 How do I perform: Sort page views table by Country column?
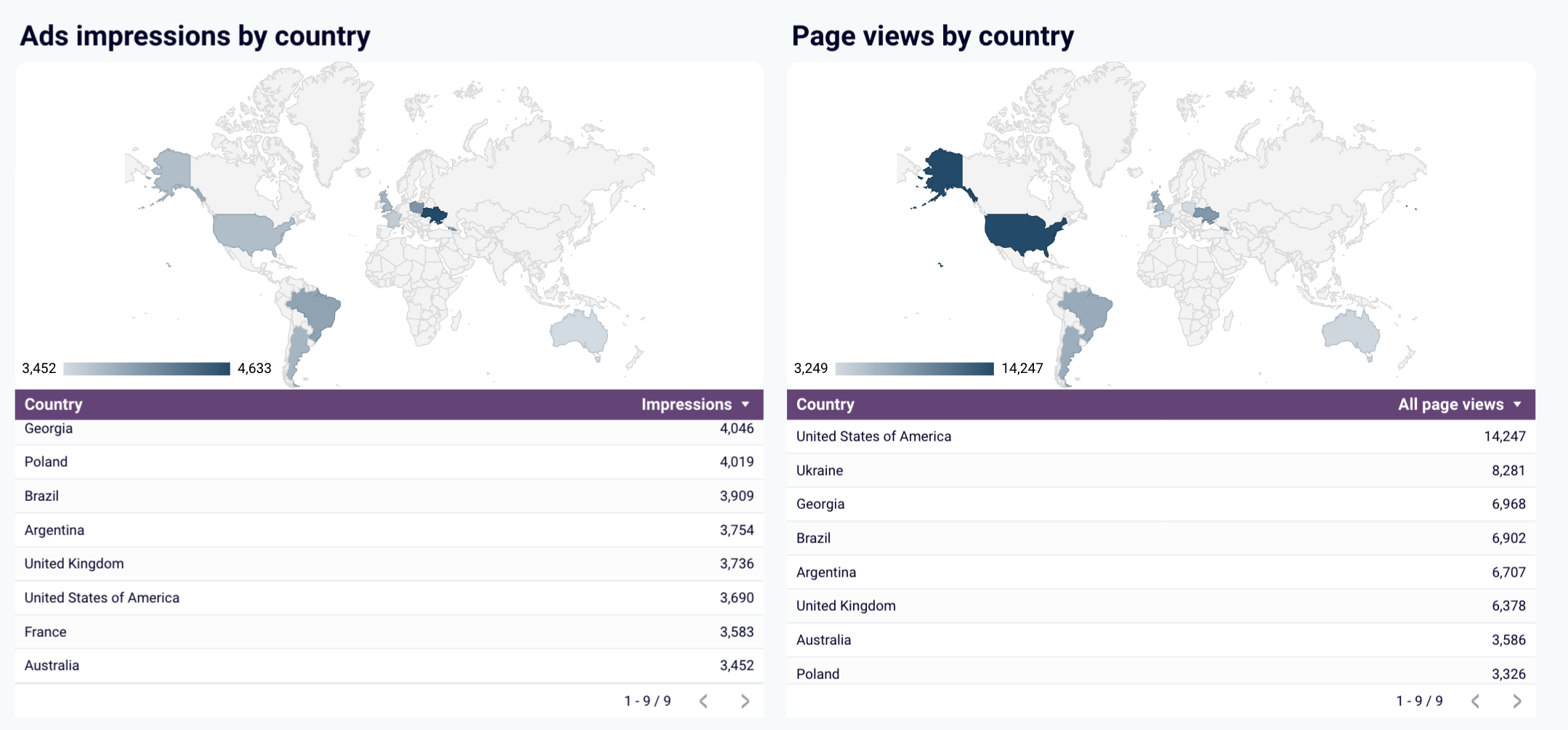click(825, 404)
